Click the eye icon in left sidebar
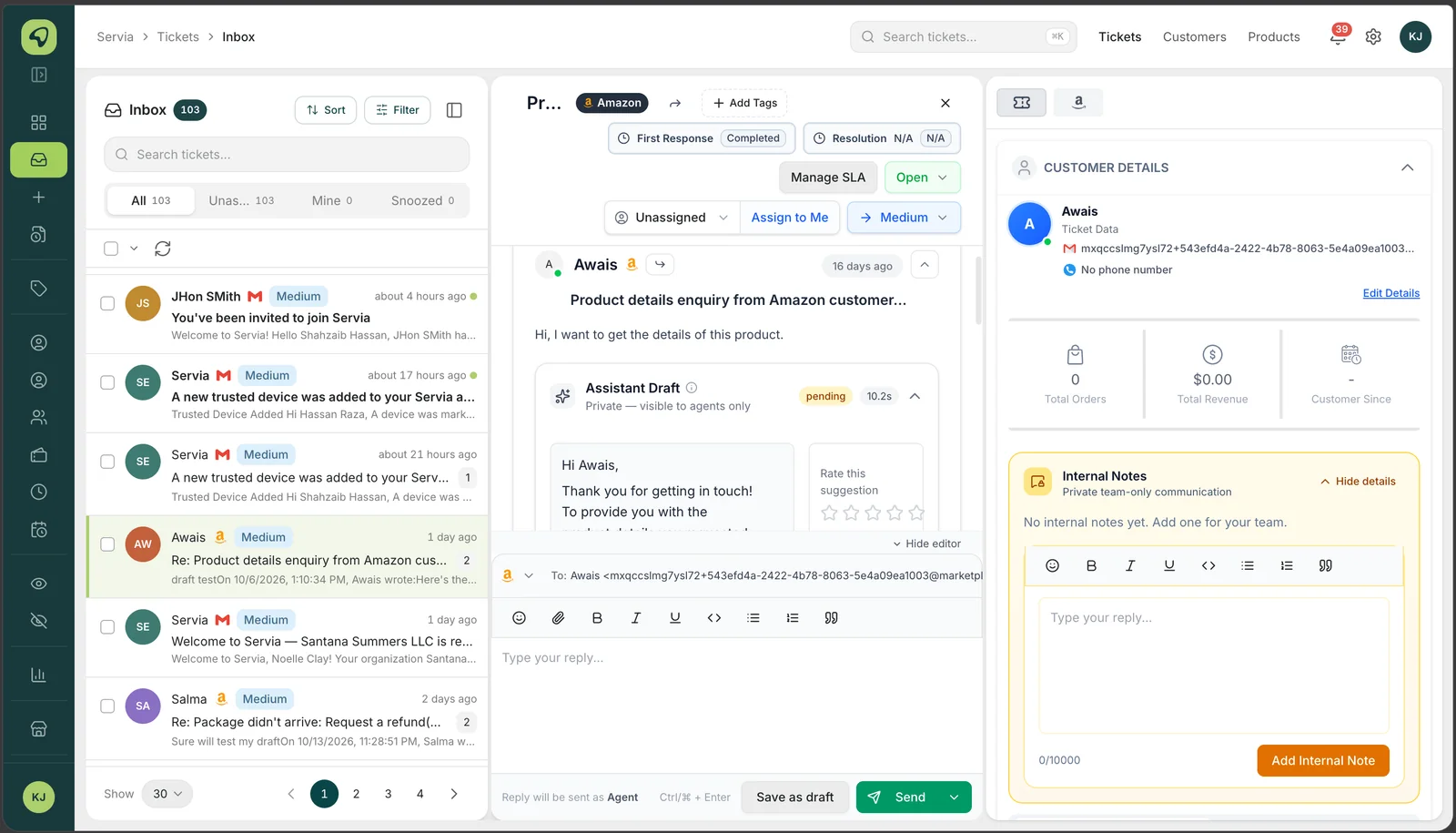The height and width of the screenshot is (833, 1456). pos(38,584)
